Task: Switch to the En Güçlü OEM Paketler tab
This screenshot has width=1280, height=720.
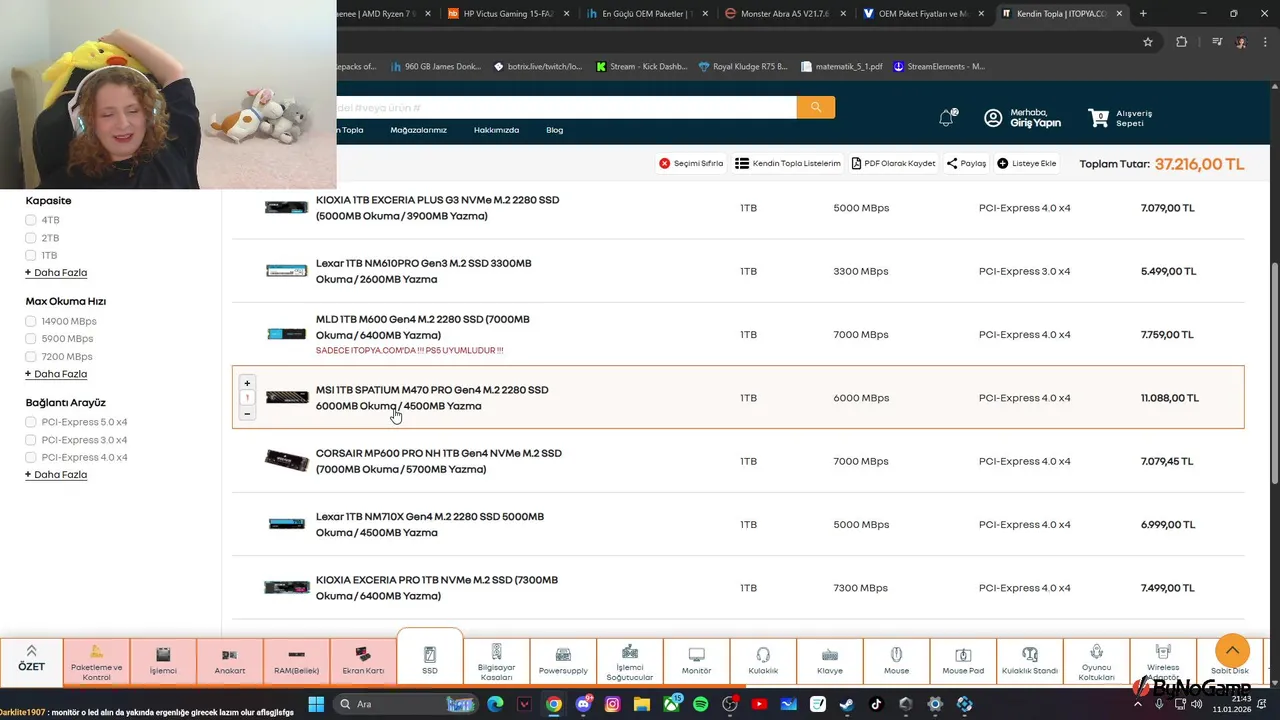Action: 646,14
